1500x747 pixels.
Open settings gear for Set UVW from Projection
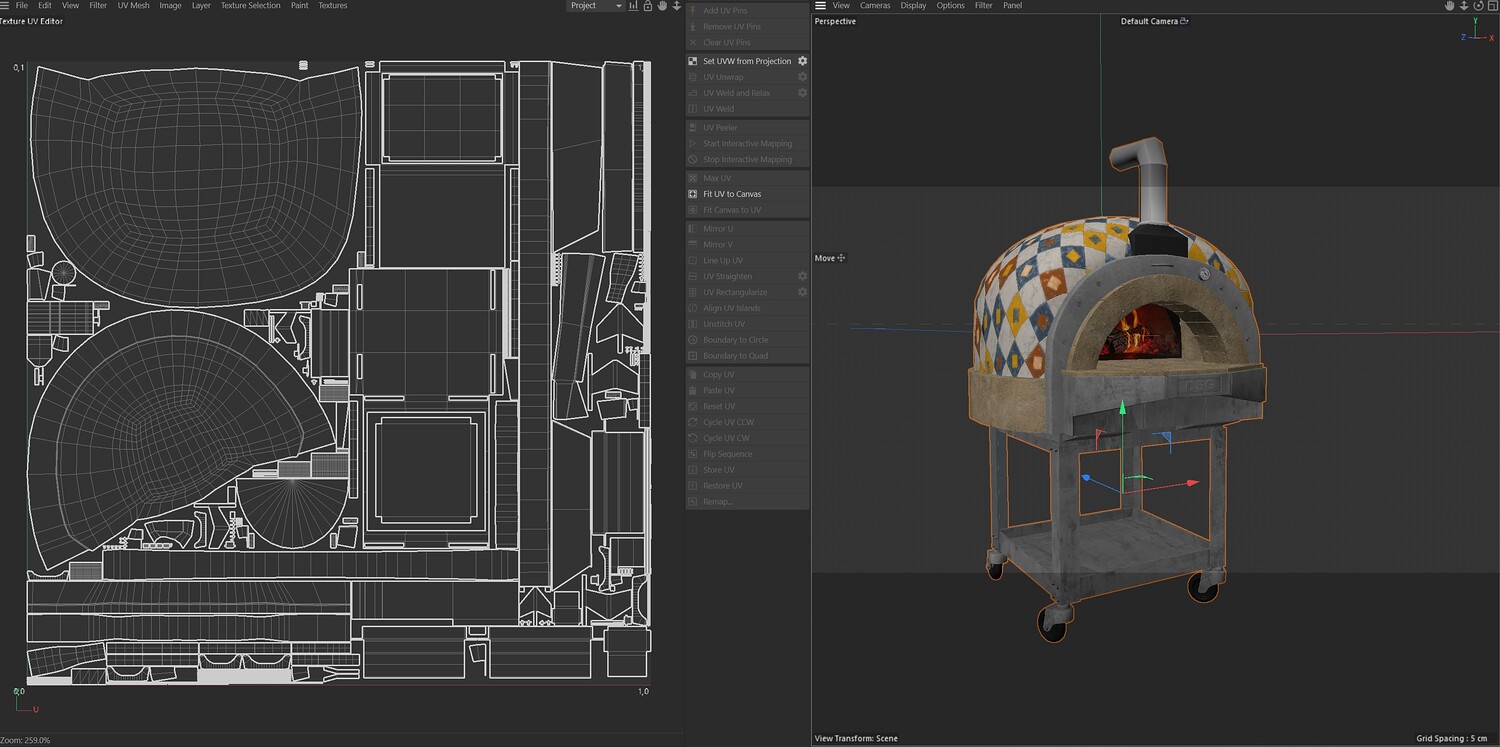(802, 61)
